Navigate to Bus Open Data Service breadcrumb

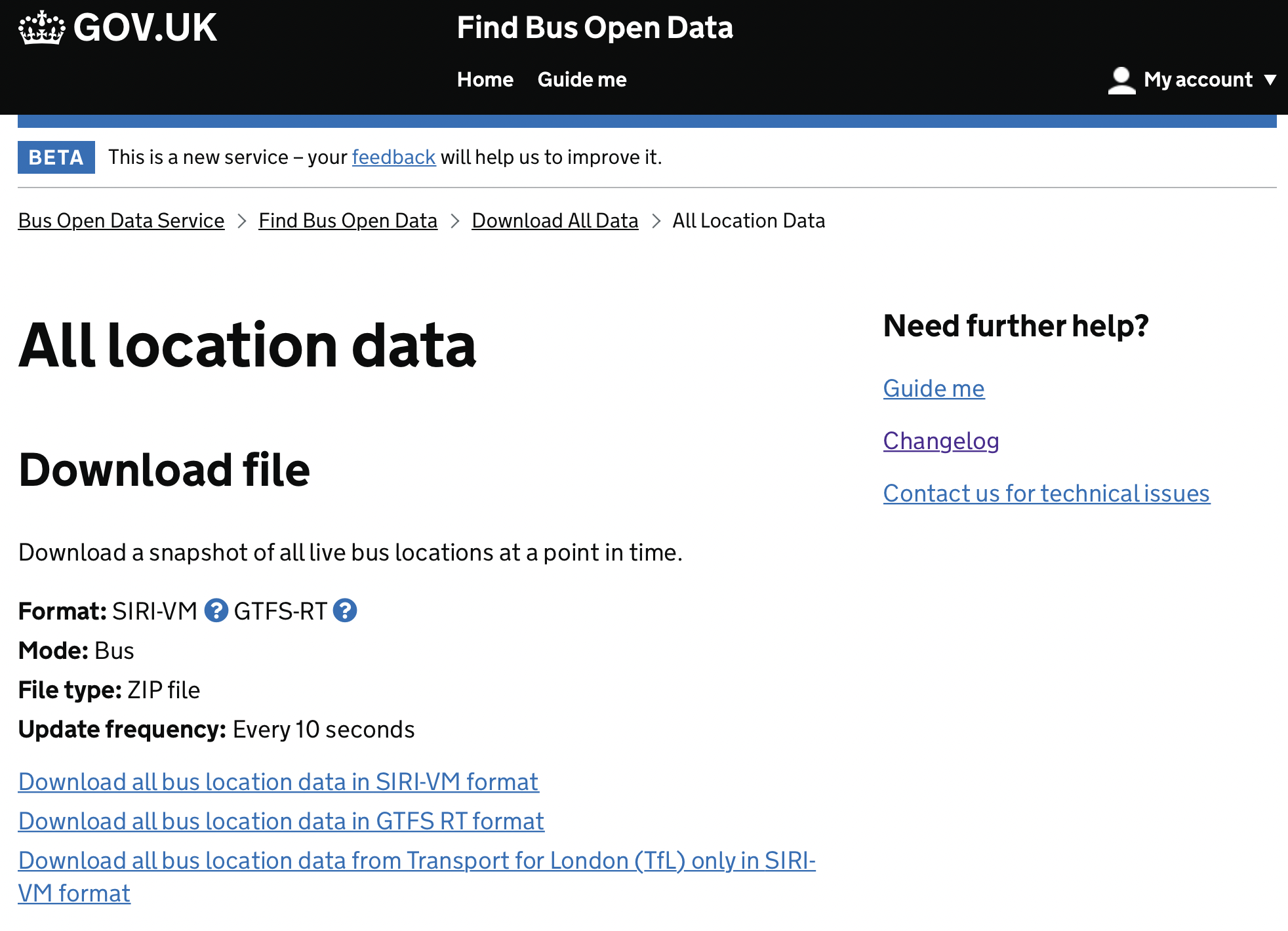click(121, 221)
